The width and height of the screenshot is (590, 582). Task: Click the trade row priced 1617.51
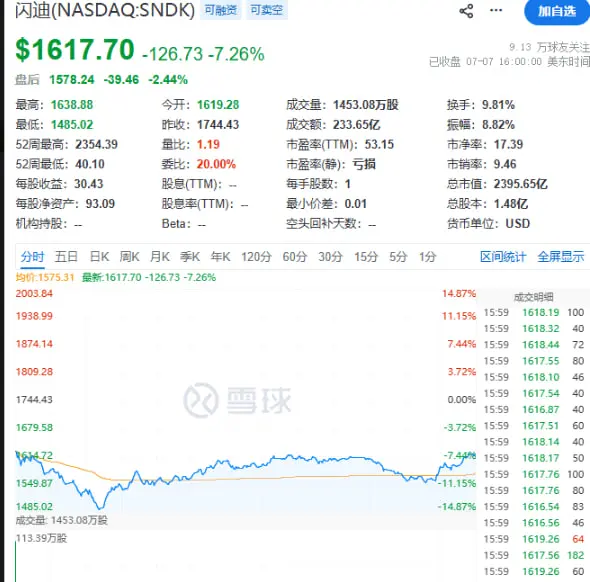click(x=534, y=426)
